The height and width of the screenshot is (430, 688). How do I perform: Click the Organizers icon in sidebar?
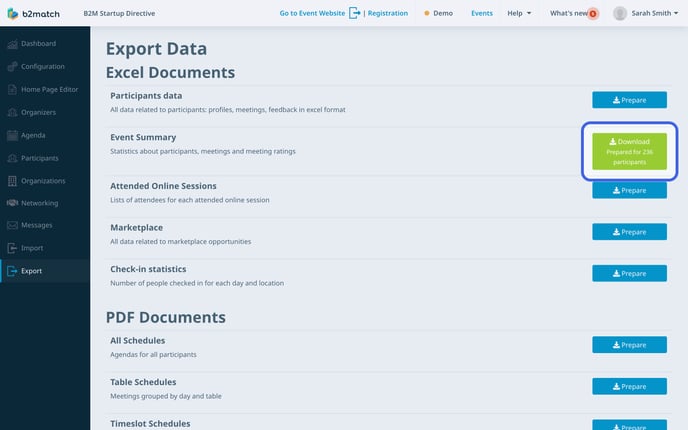(12, 112)
